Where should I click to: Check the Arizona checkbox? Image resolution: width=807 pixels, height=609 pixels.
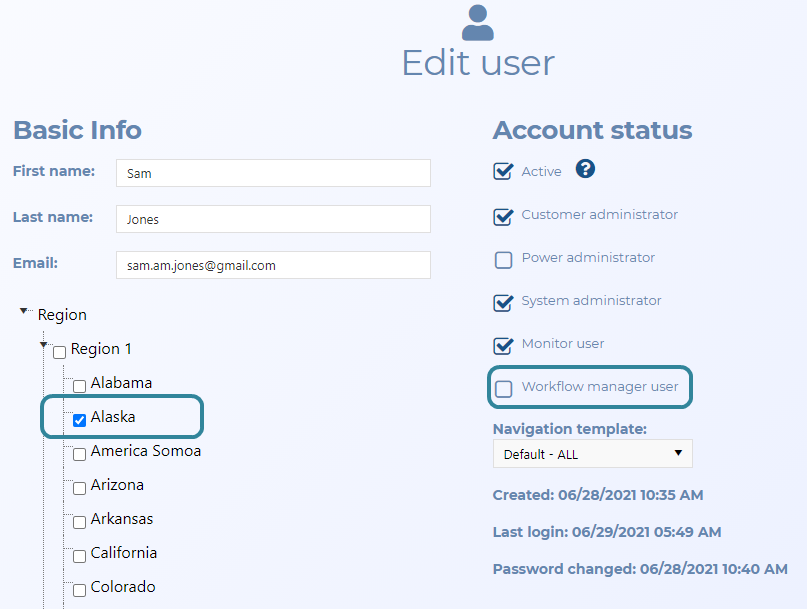79,488
